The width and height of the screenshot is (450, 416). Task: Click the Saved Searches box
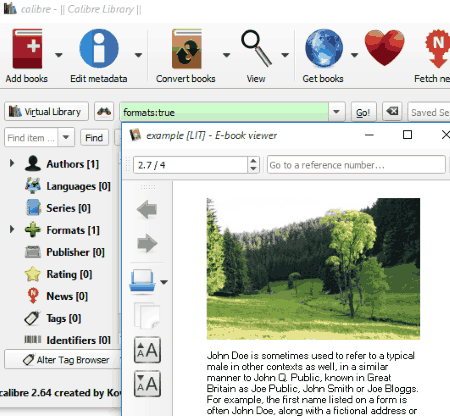(x=429, y=112)
